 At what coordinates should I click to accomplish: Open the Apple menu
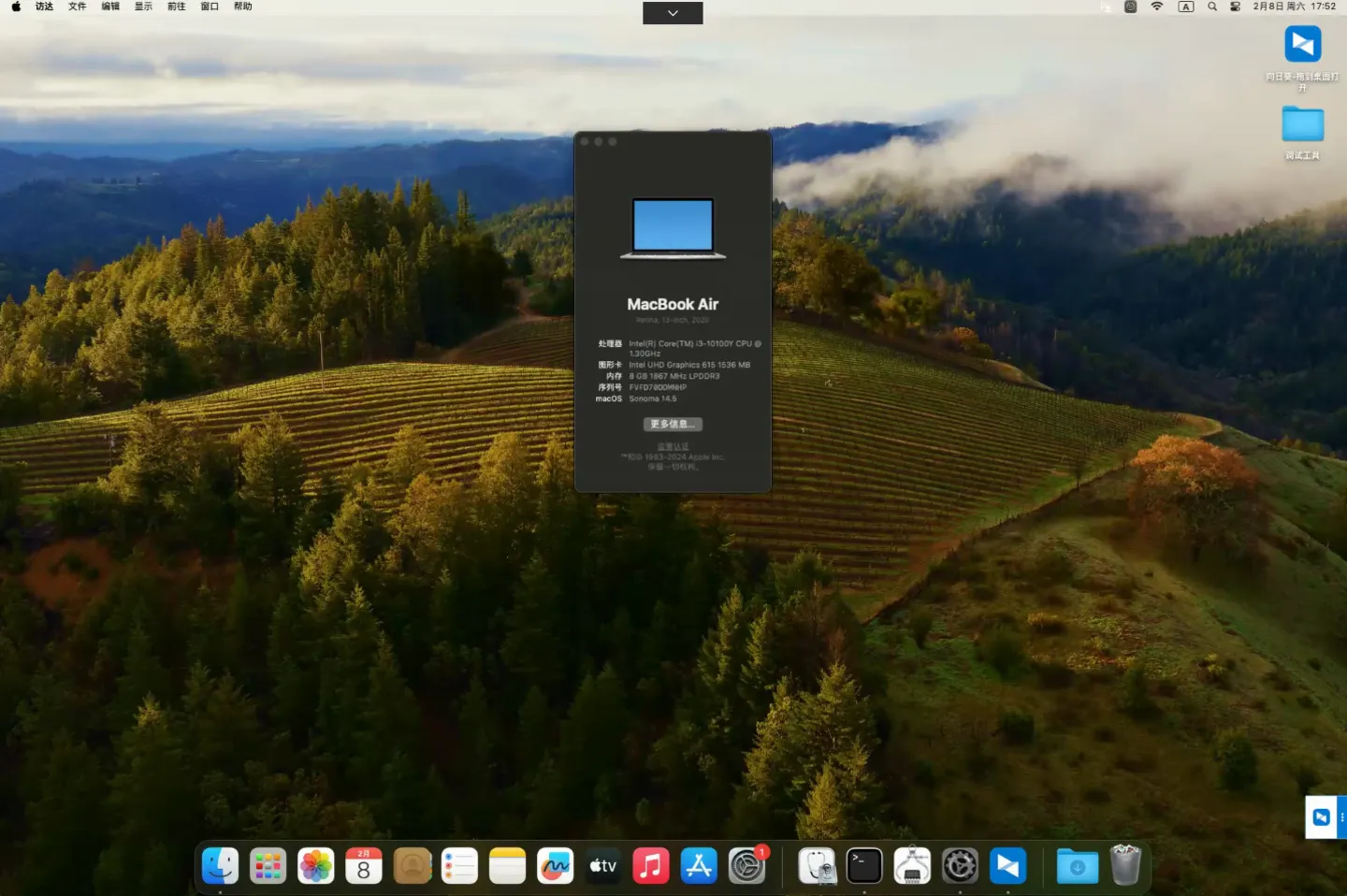point(16,7)
